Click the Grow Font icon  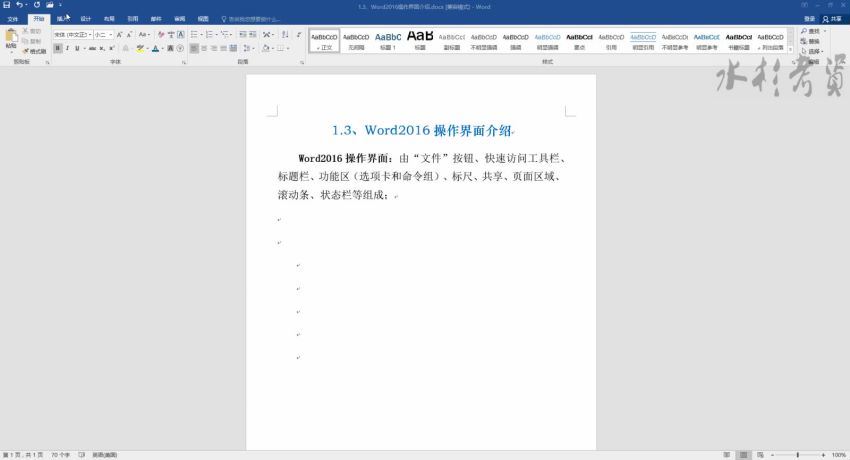coord(120,35)
